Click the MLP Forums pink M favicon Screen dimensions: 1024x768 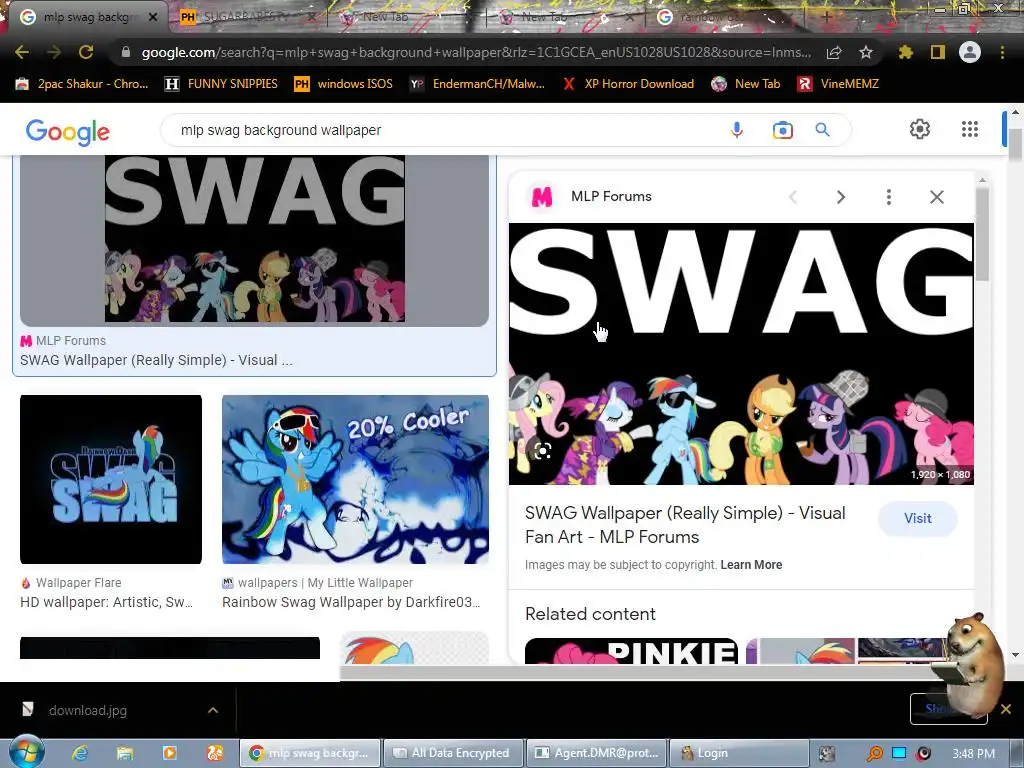[x=541, y=197]
